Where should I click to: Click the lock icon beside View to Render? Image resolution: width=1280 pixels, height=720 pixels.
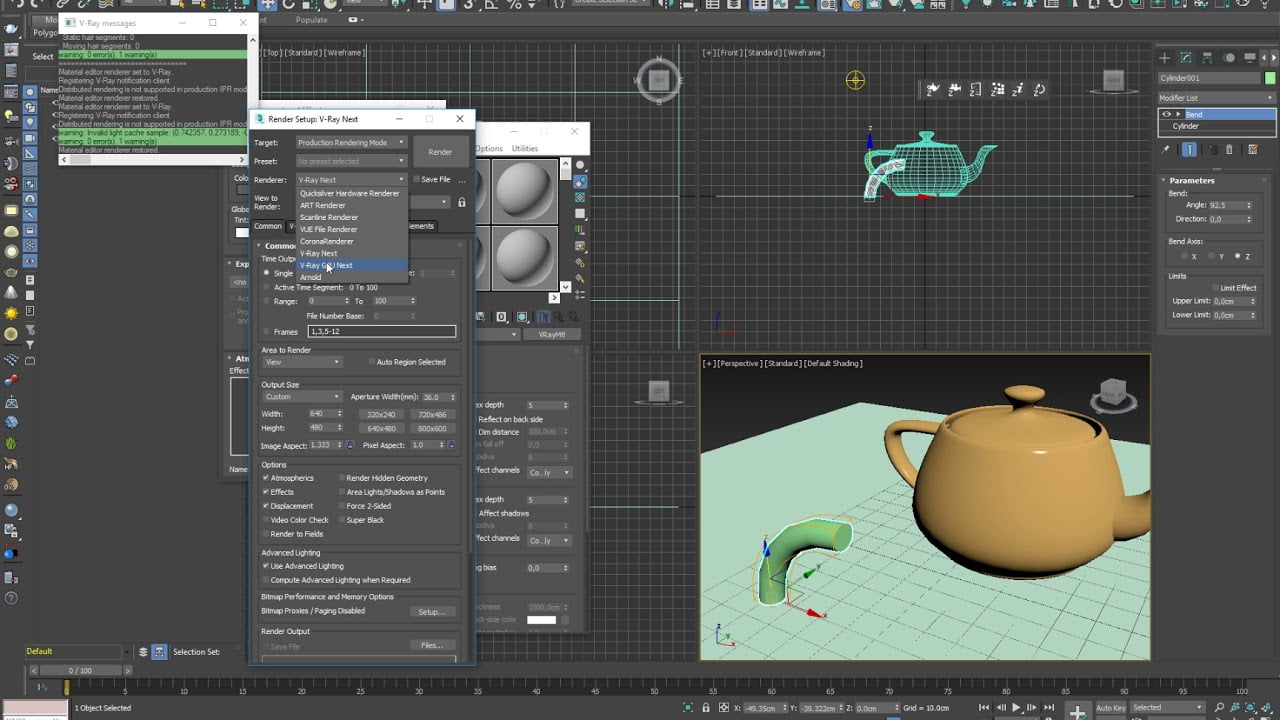tap(461, 202)
